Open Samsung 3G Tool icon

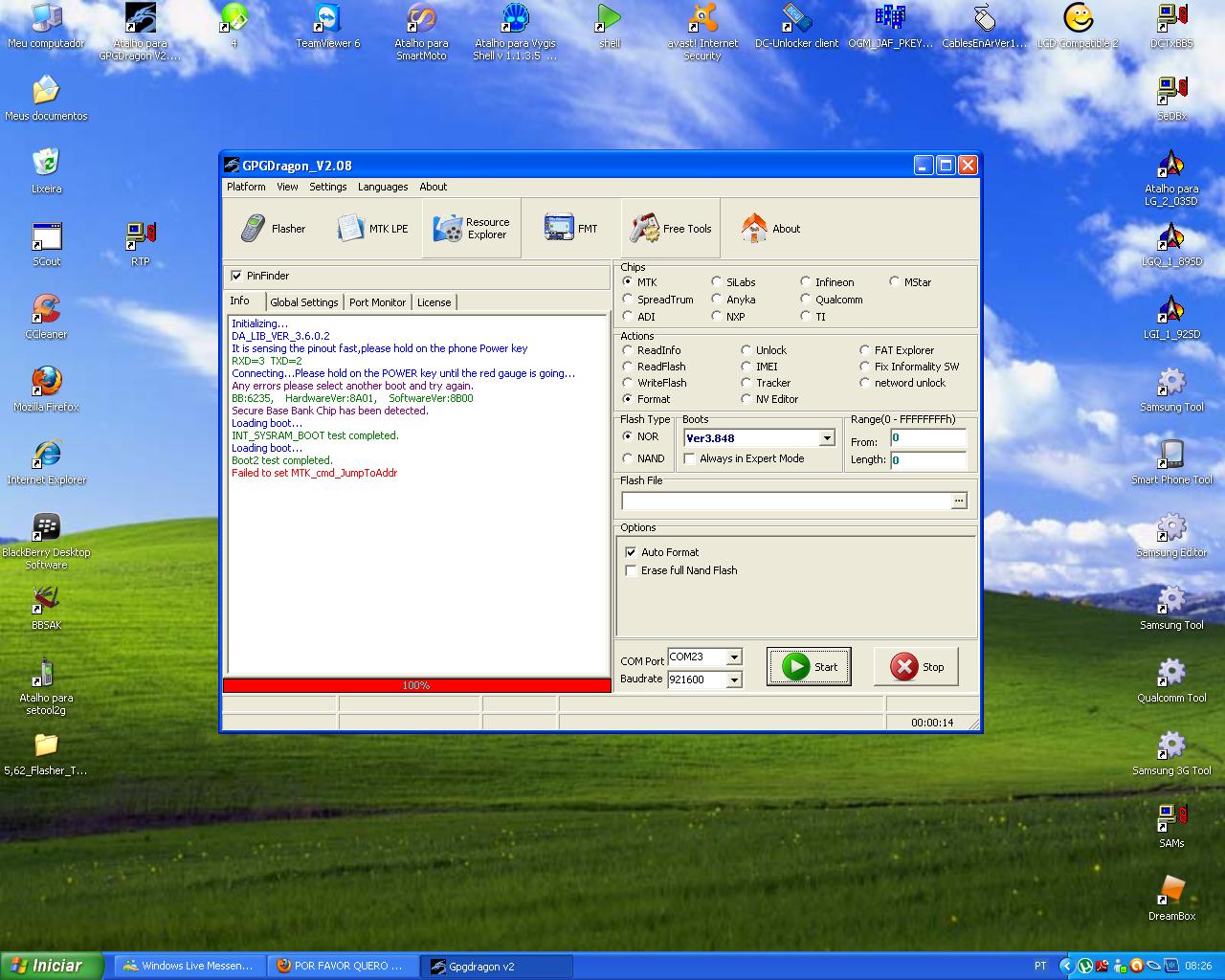(x=1171, y=753)
